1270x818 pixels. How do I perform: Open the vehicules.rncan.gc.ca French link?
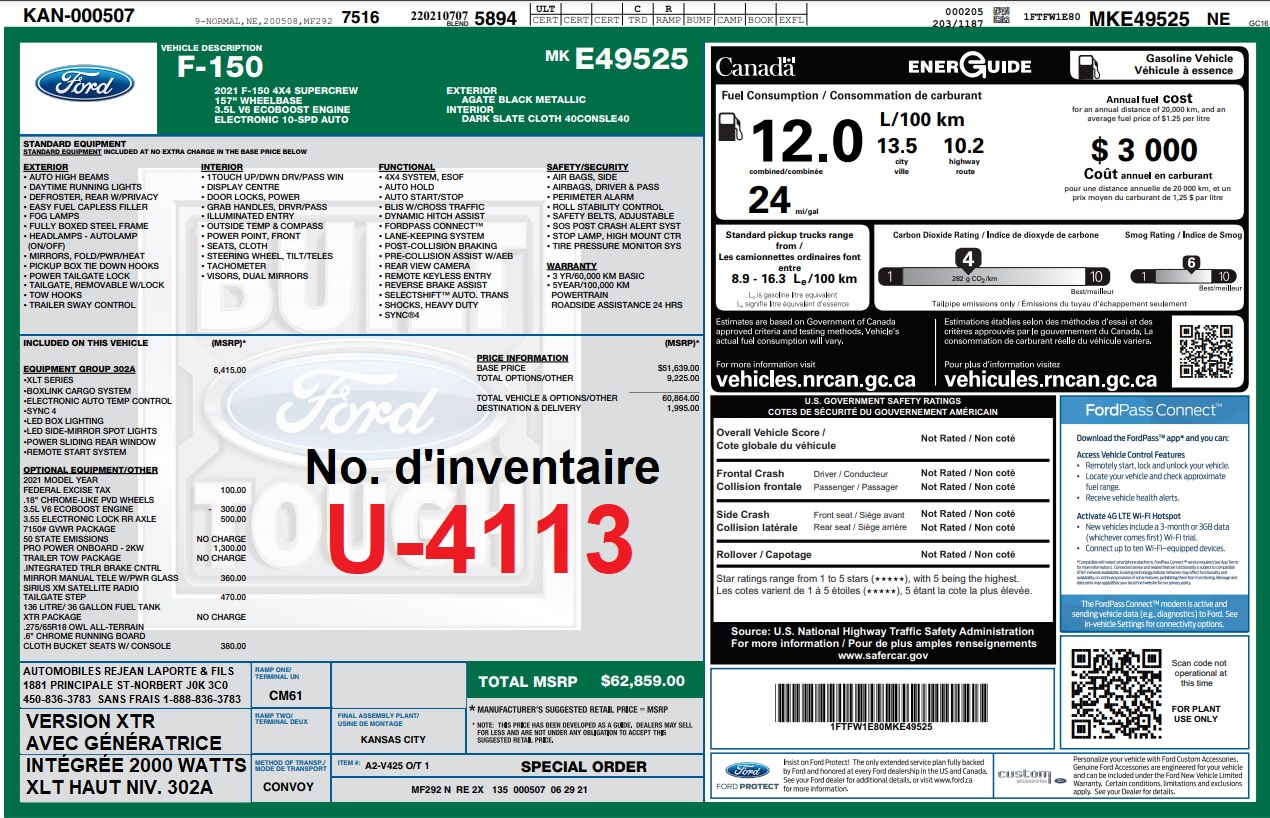(1050, 380)
